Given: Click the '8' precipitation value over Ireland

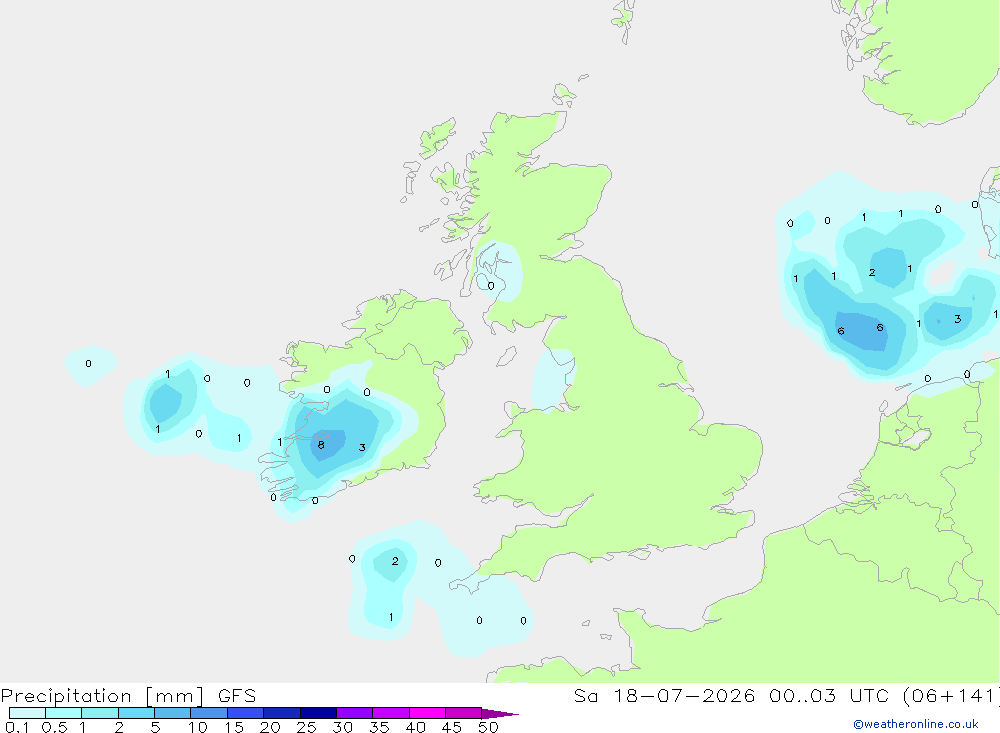Looking at the screenshot, I should tap(321, 445).
